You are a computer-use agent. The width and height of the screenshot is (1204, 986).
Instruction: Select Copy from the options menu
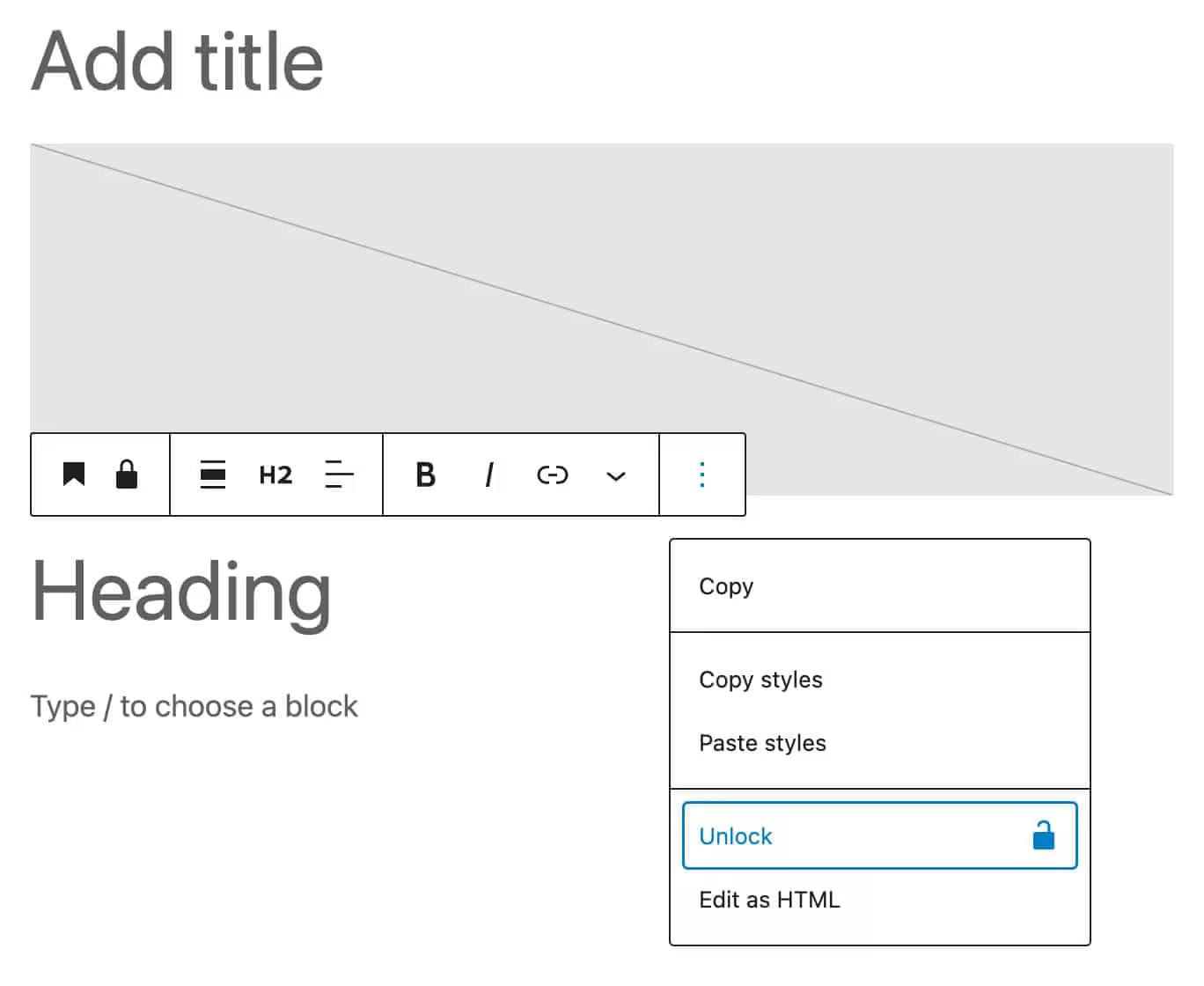pyautogui.click(x=879, y=586)
